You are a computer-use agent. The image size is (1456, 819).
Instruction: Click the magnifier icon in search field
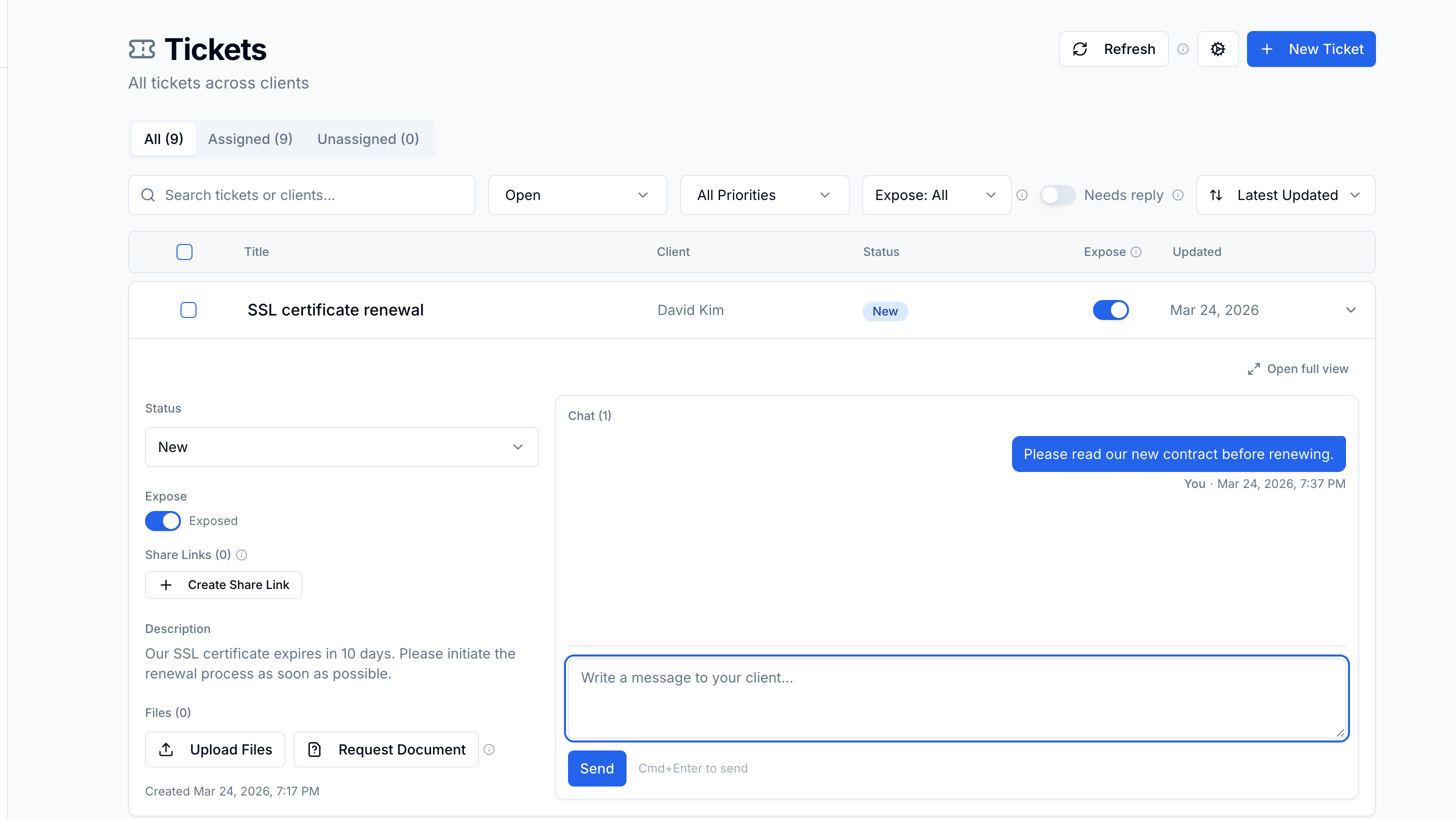[148, 195]
